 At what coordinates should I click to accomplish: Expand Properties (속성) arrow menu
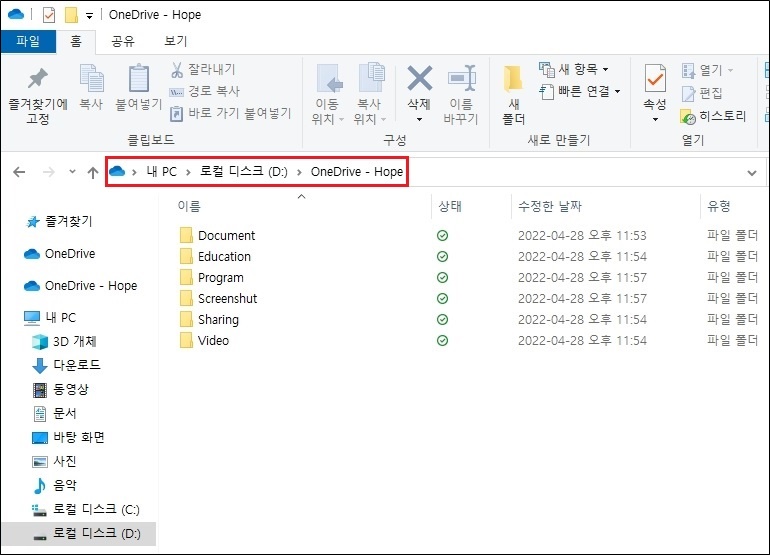coord(655,119)
